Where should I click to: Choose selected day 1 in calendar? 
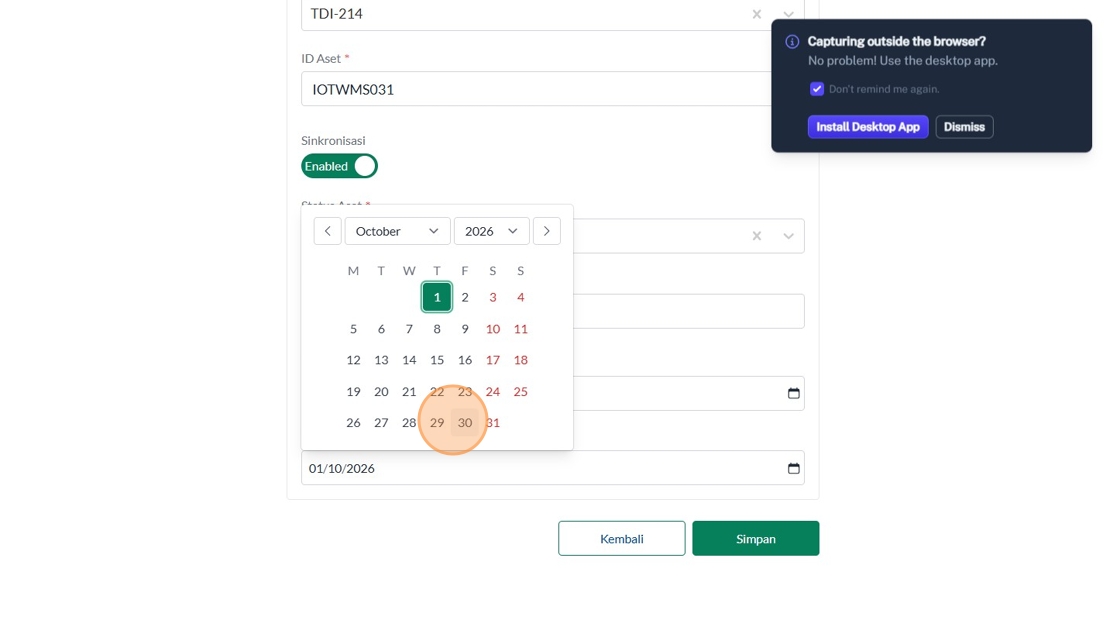pyautogui.click(x=437, y=297)
